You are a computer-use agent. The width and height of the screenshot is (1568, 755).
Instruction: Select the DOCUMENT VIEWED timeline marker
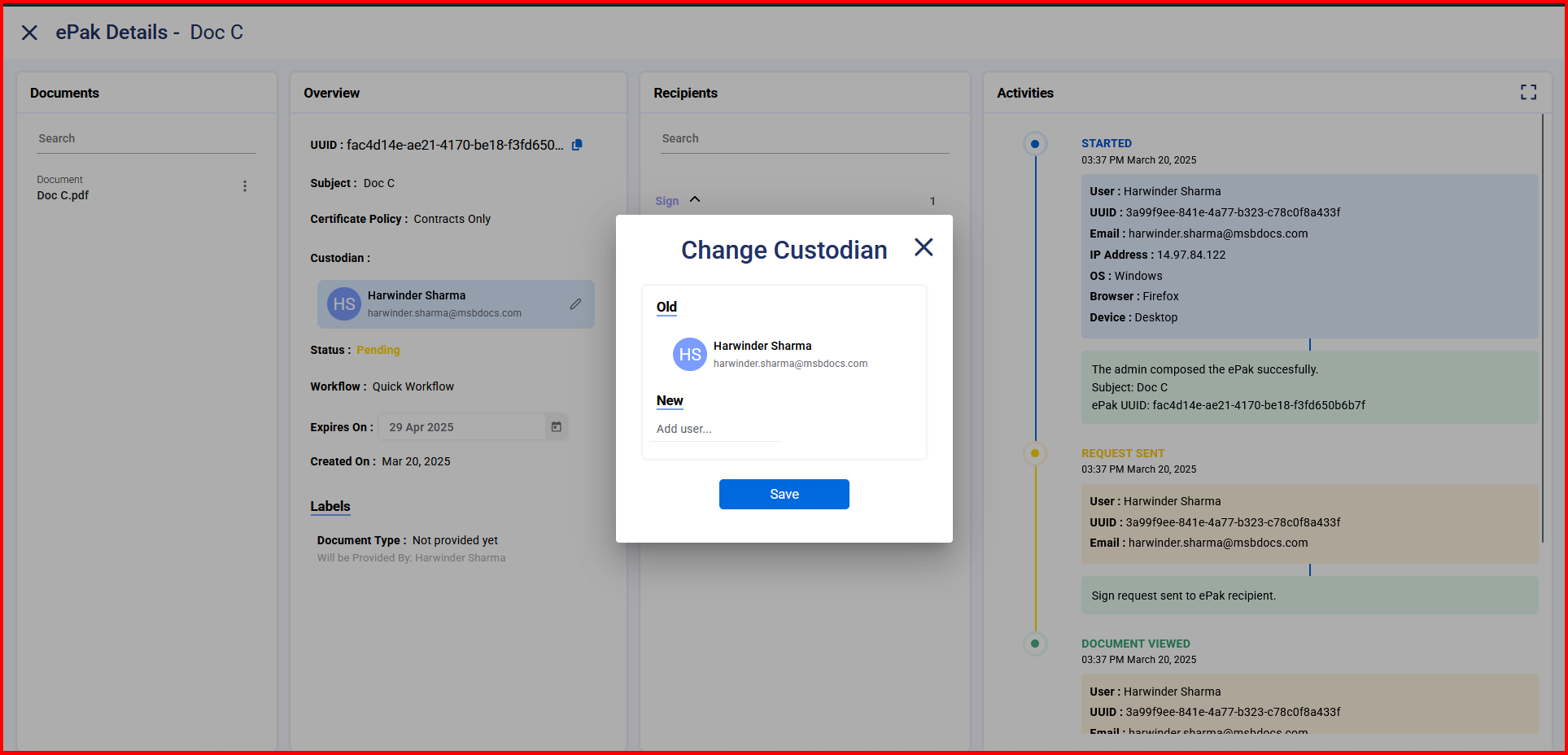coord(1034,644)
